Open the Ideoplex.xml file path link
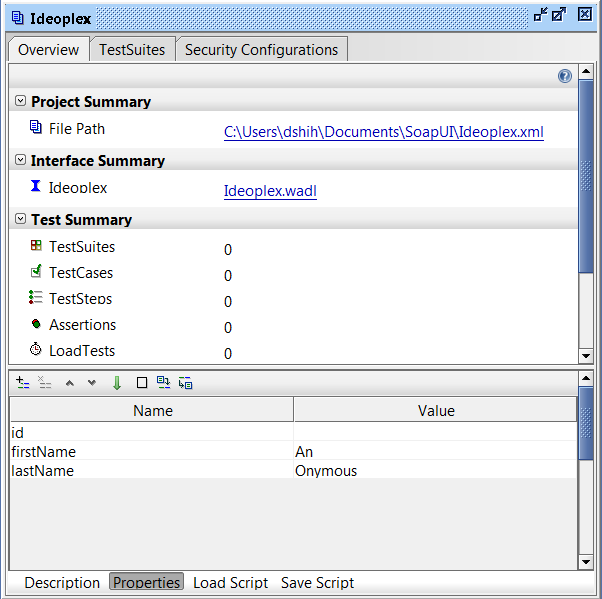The width and height of the screenshot is (602, 599). tap(384, 132)
